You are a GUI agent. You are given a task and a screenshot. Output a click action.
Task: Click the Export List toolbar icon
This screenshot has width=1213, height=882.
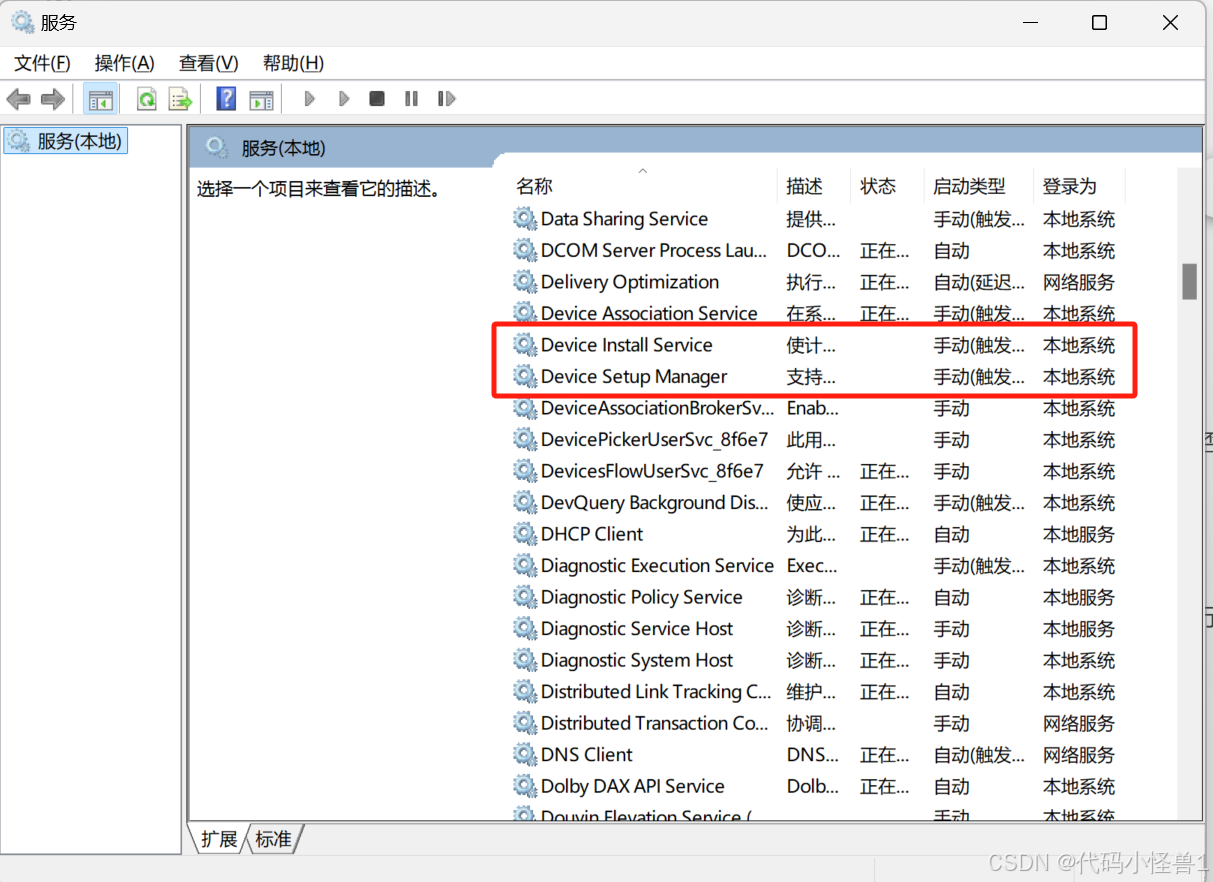[180, 99]
